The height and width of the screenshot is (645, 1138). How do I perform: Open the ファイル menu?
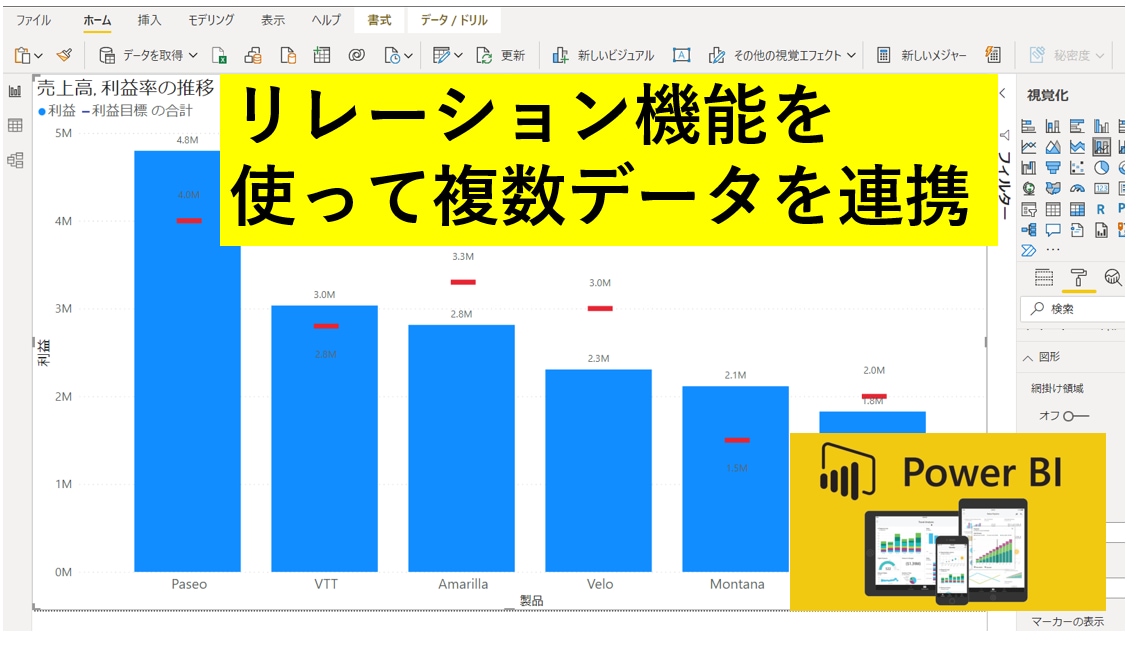[x=33, y=20]
